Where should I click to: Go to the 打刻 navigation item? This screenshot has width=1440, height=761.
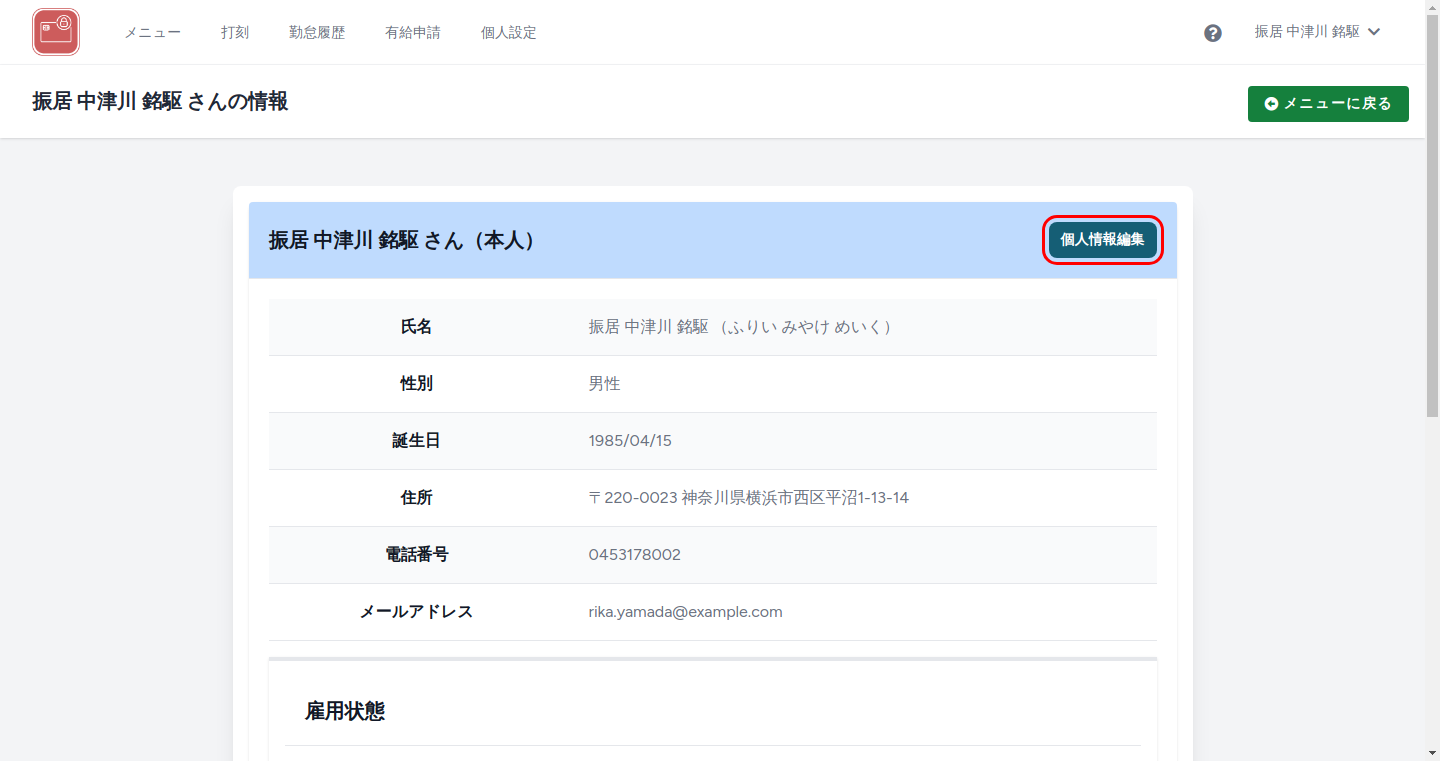click(235, 32)
